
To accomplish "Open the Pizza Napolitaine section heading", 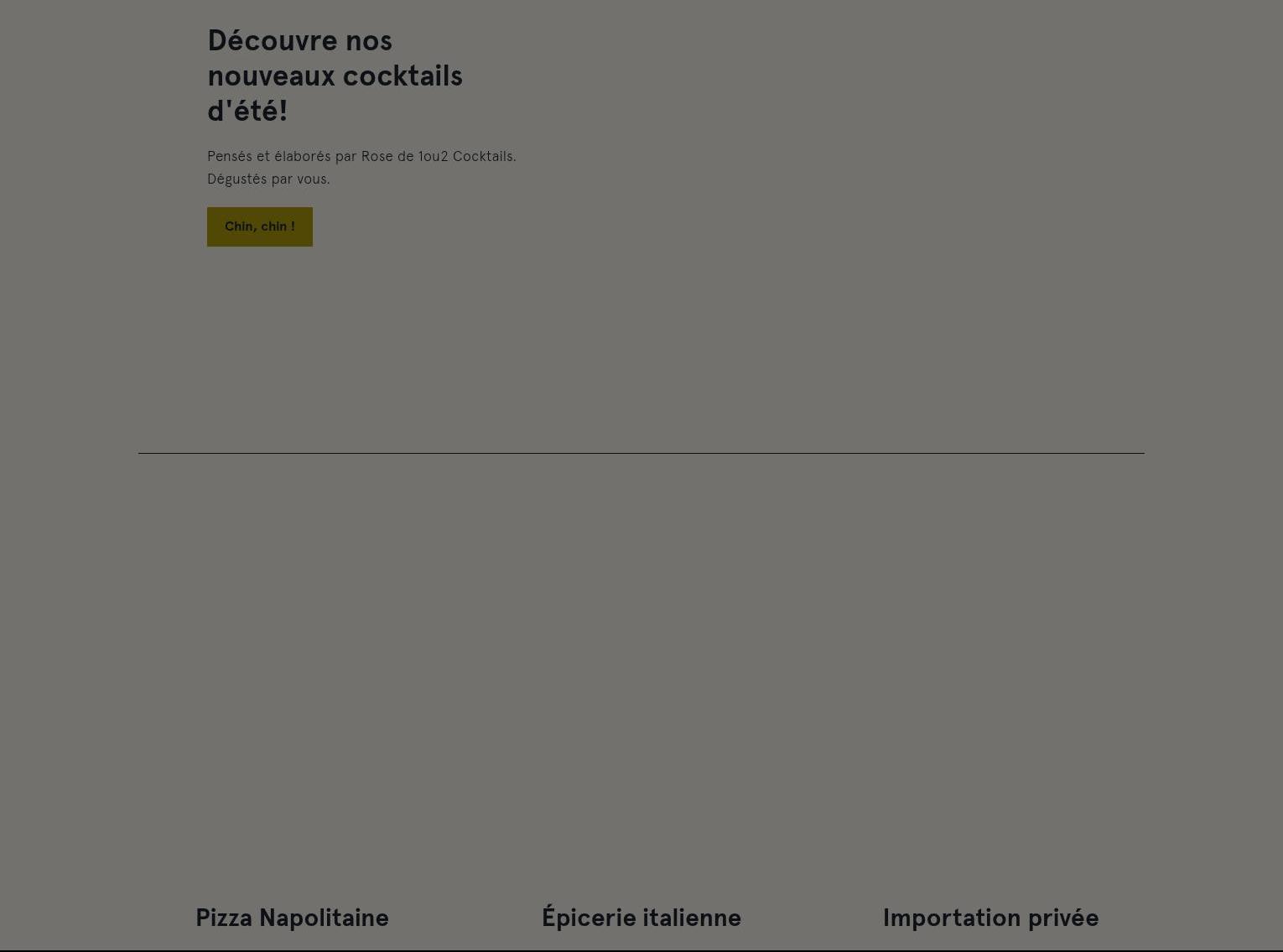I will tap(292, 918).
